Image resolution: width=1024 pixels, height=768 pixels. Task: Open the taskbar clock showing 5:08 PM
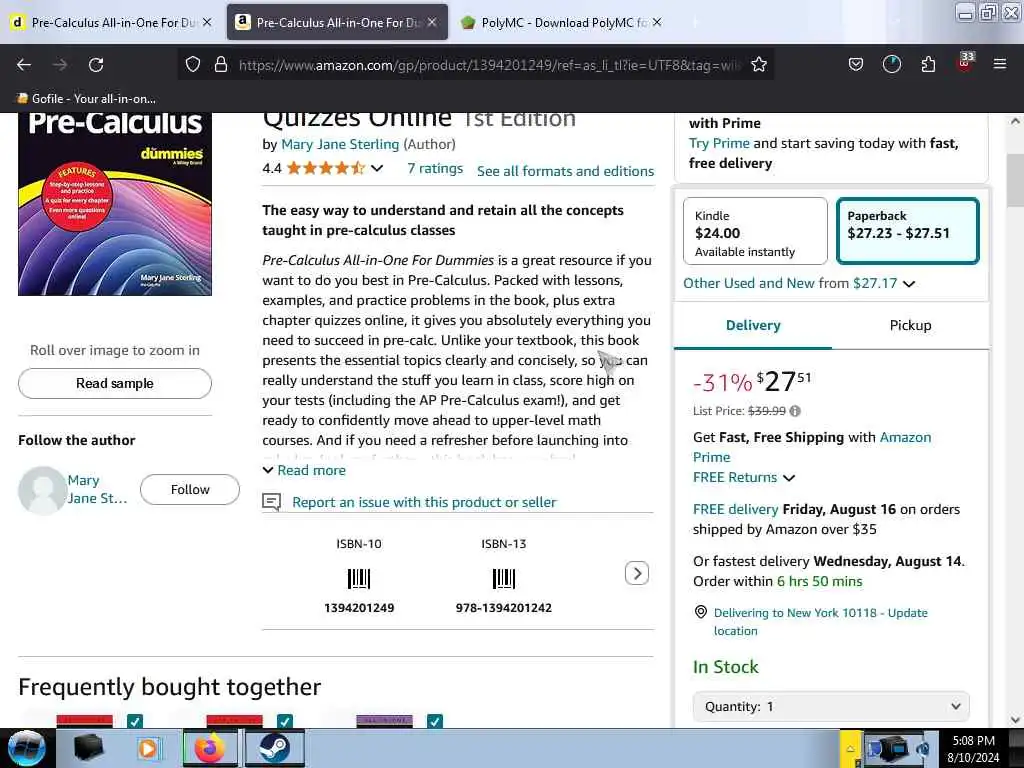(x=973, y=749)
